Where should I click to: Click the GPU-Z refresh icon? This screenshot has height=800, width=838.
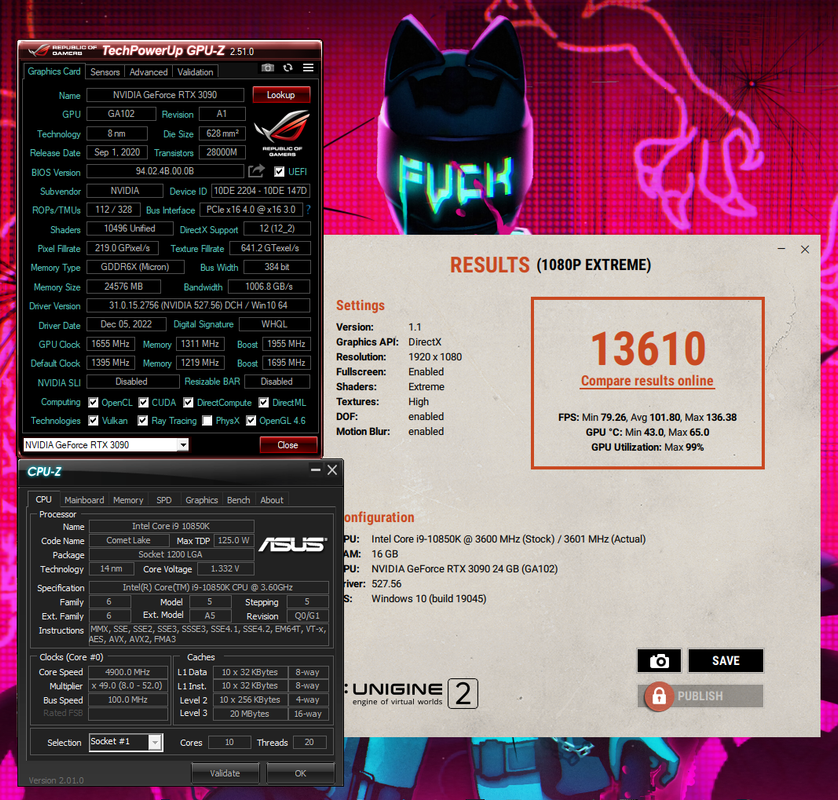(x=288, y=68)
